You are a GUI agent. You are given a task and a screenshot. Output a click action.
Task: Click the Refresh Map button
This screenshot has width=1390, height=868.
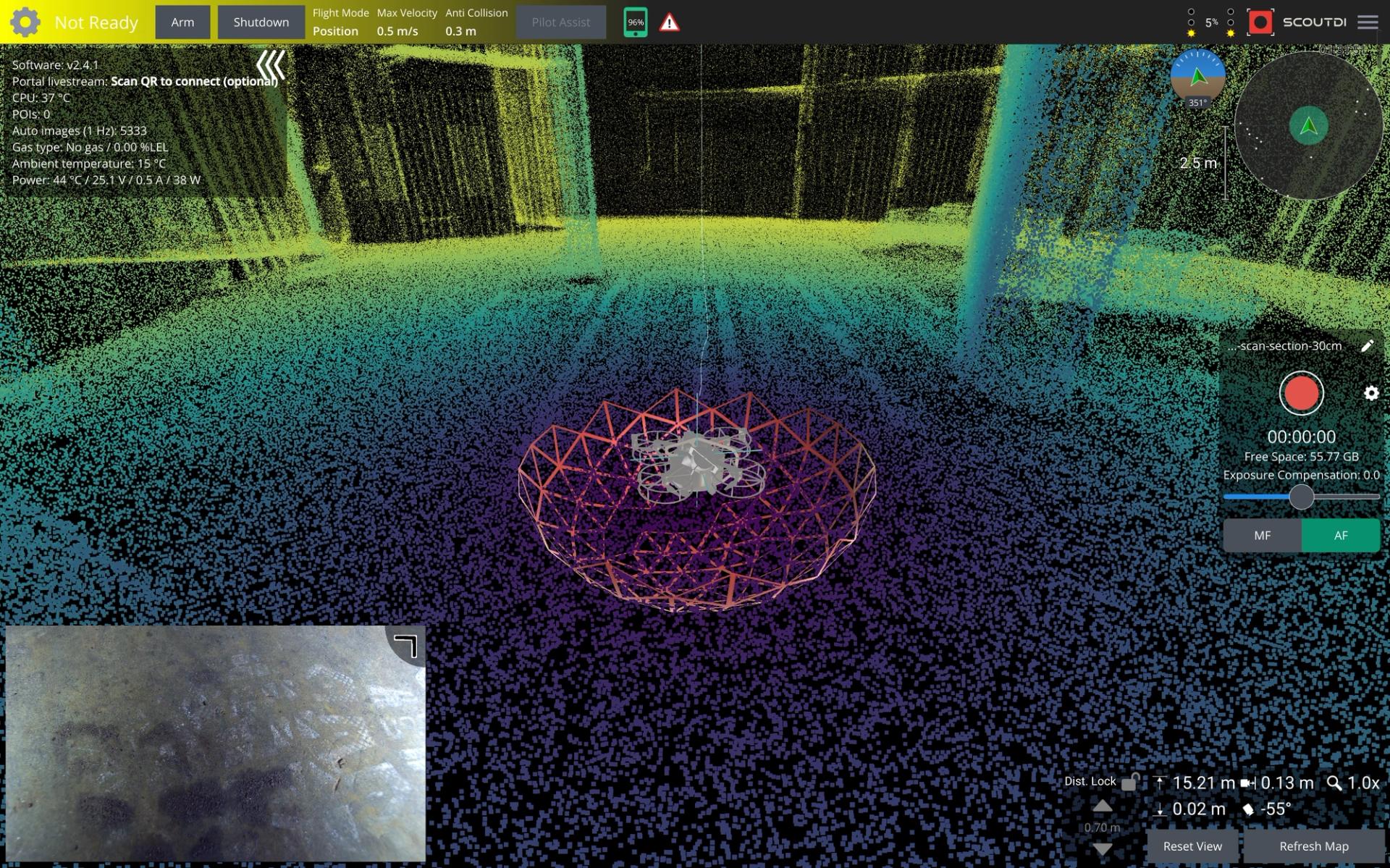pyautogui.click(x=1313, y=846)
